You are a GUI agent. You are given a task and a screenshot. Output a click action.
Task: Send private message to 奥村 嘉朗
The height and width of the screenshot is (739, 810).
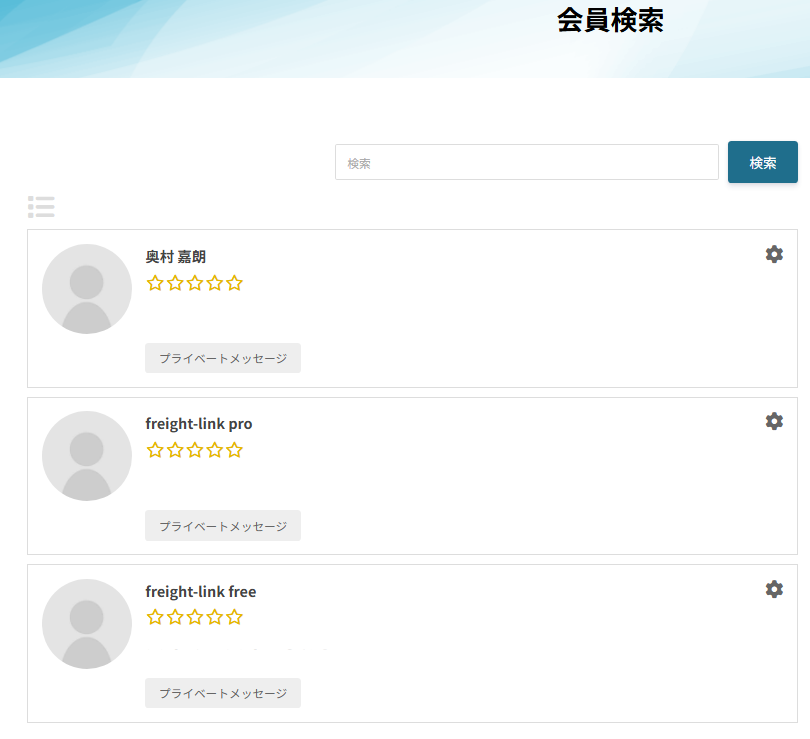coord(223,358)
